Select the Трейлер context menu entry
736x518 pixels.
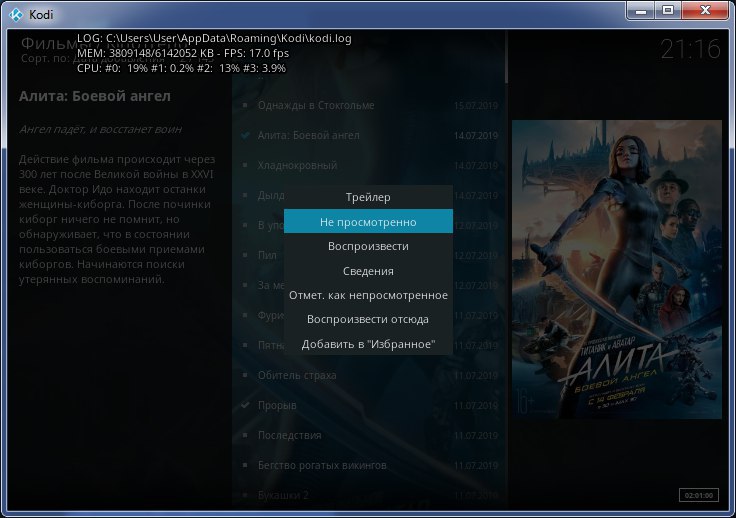pos(368,197)
